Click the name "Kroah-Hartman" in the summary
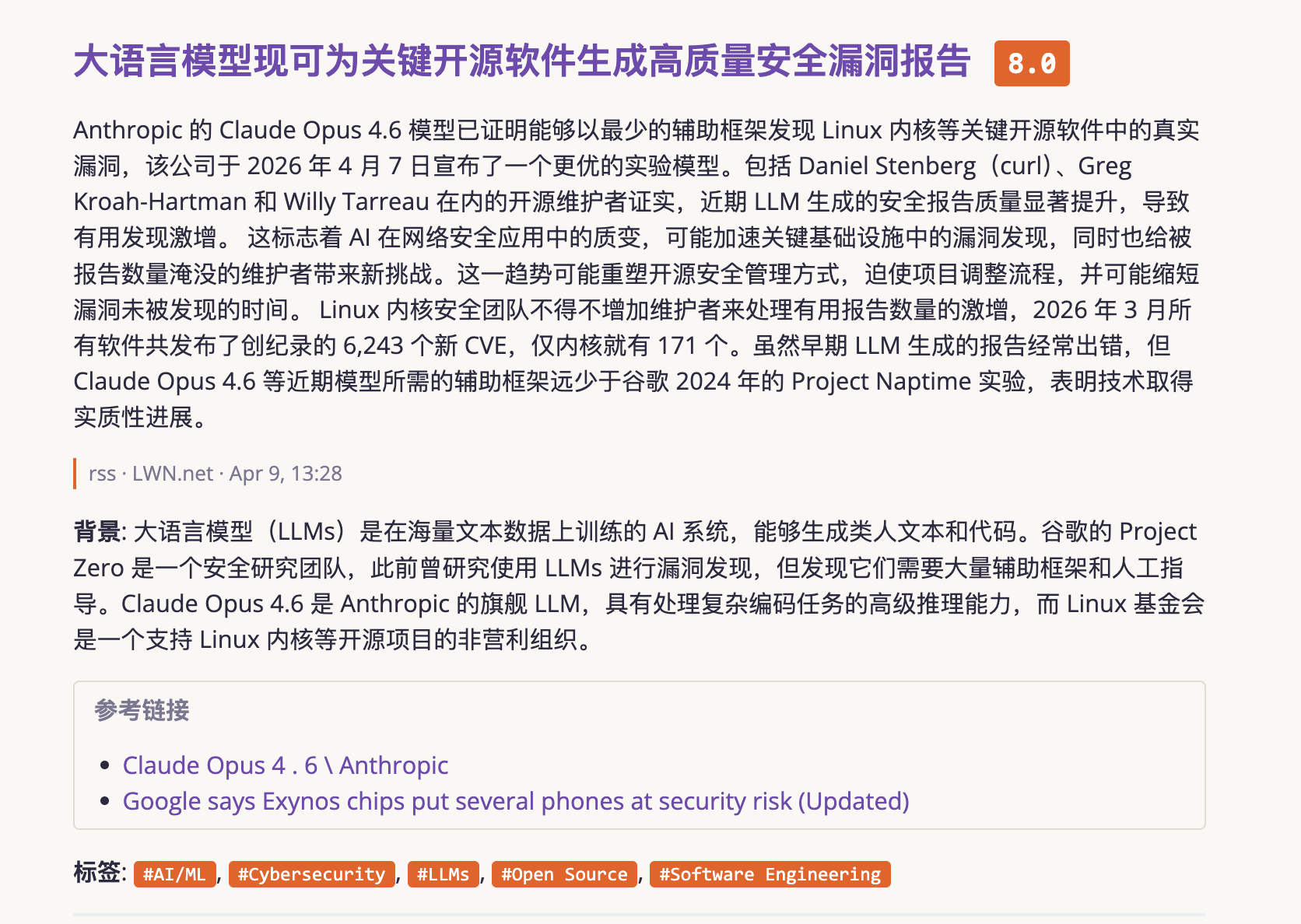The height and width of the screenshot is (924, 1301). pyautogui.click(x=160, y=201)
